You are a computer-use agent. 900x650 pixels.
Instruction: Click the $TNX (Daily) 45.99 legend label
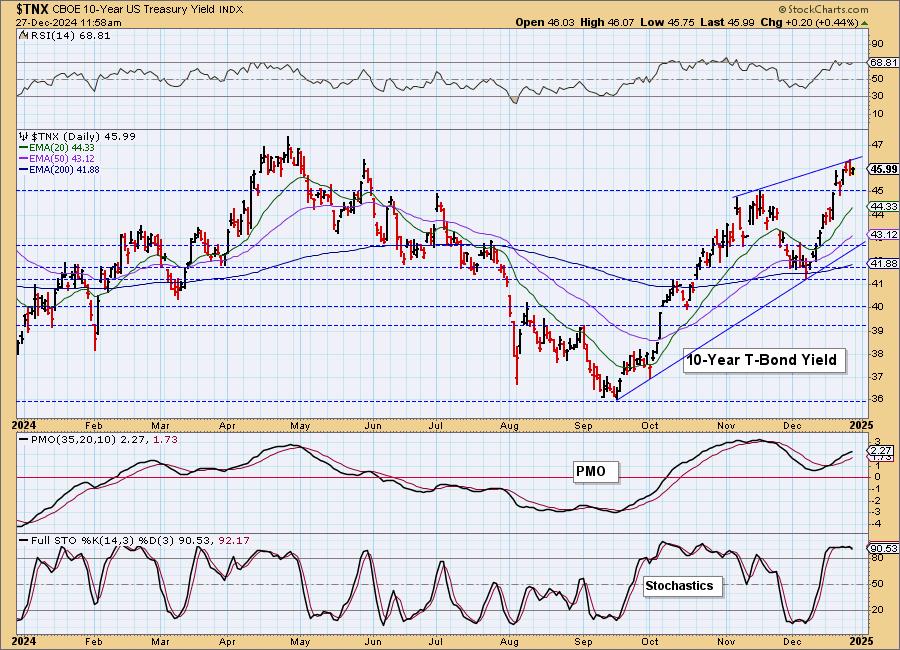coord(83,137)
